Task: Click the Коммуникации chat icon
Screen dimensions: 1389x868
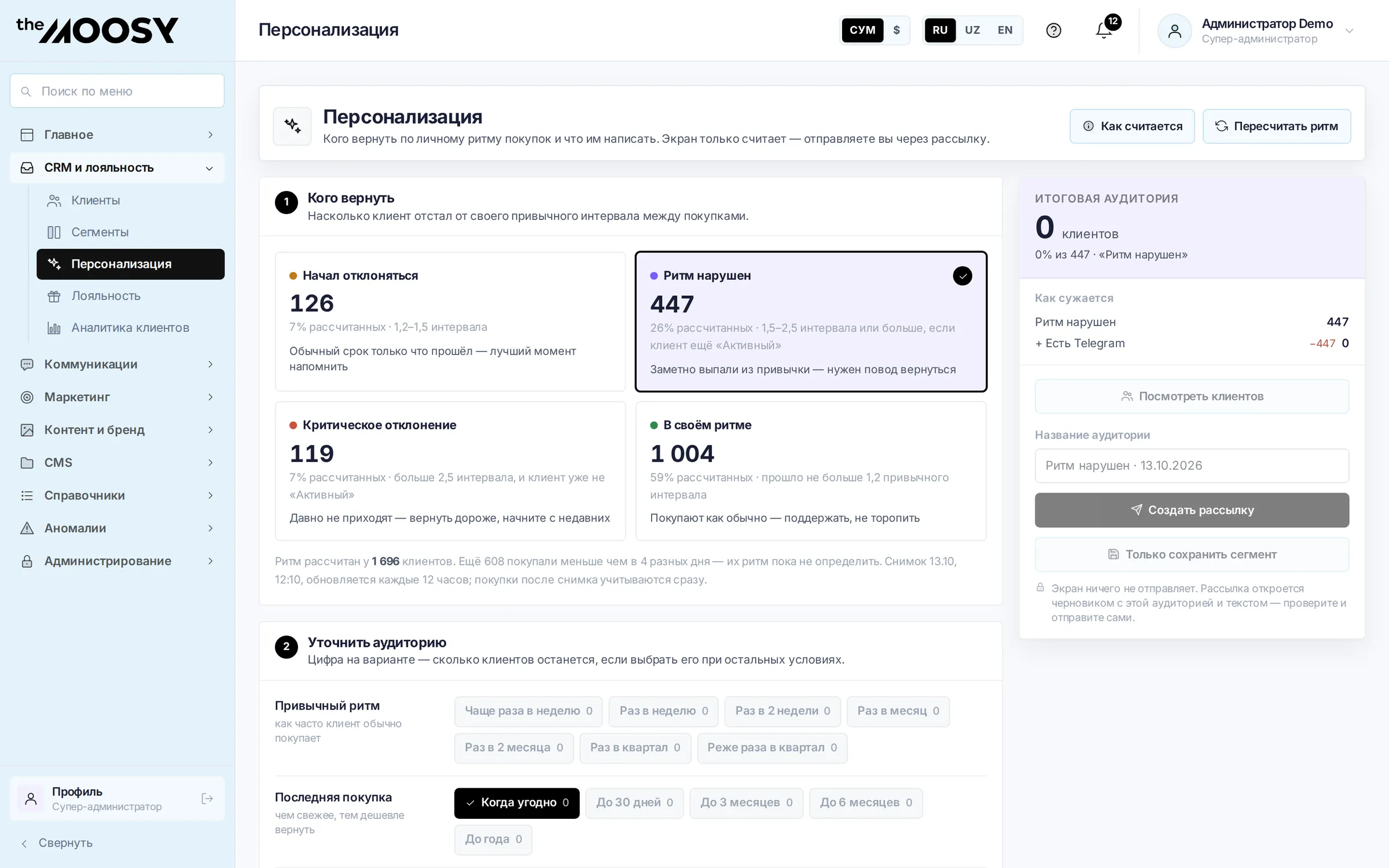Action: [x=27, y=365]
